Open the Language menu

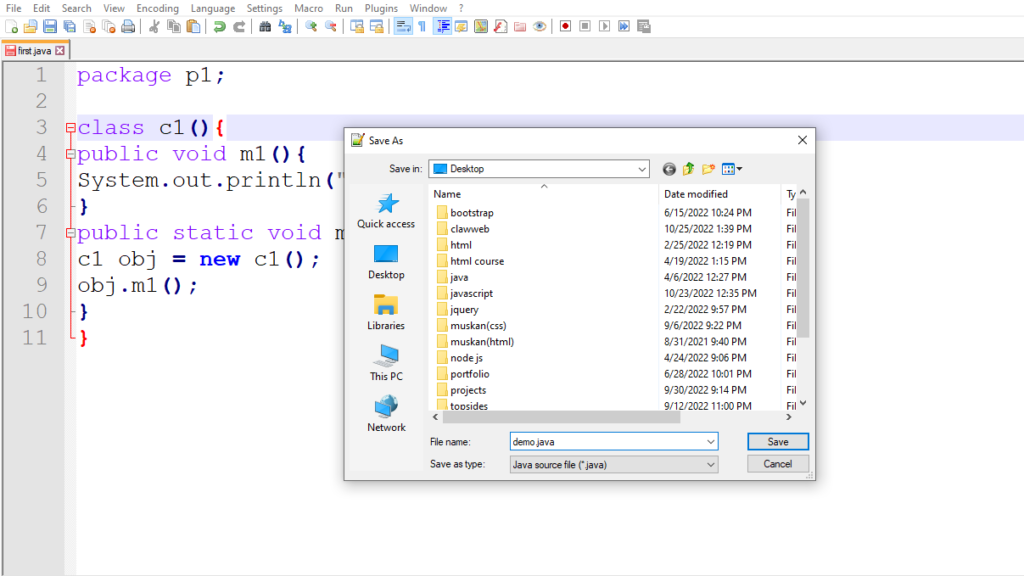pyautogui.click(x=213, y=8)
